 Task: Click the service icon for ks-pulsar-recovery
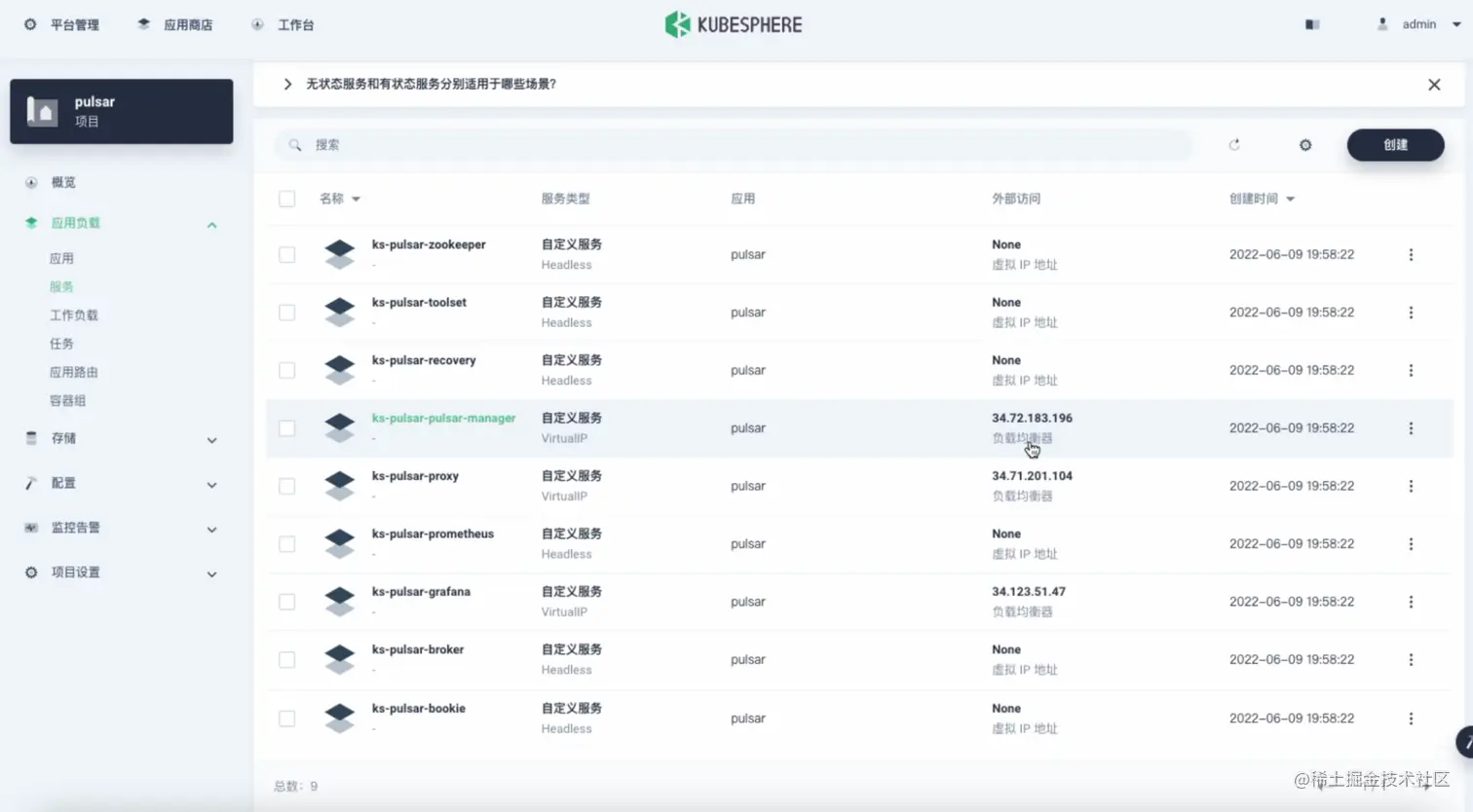click(340, 370)
